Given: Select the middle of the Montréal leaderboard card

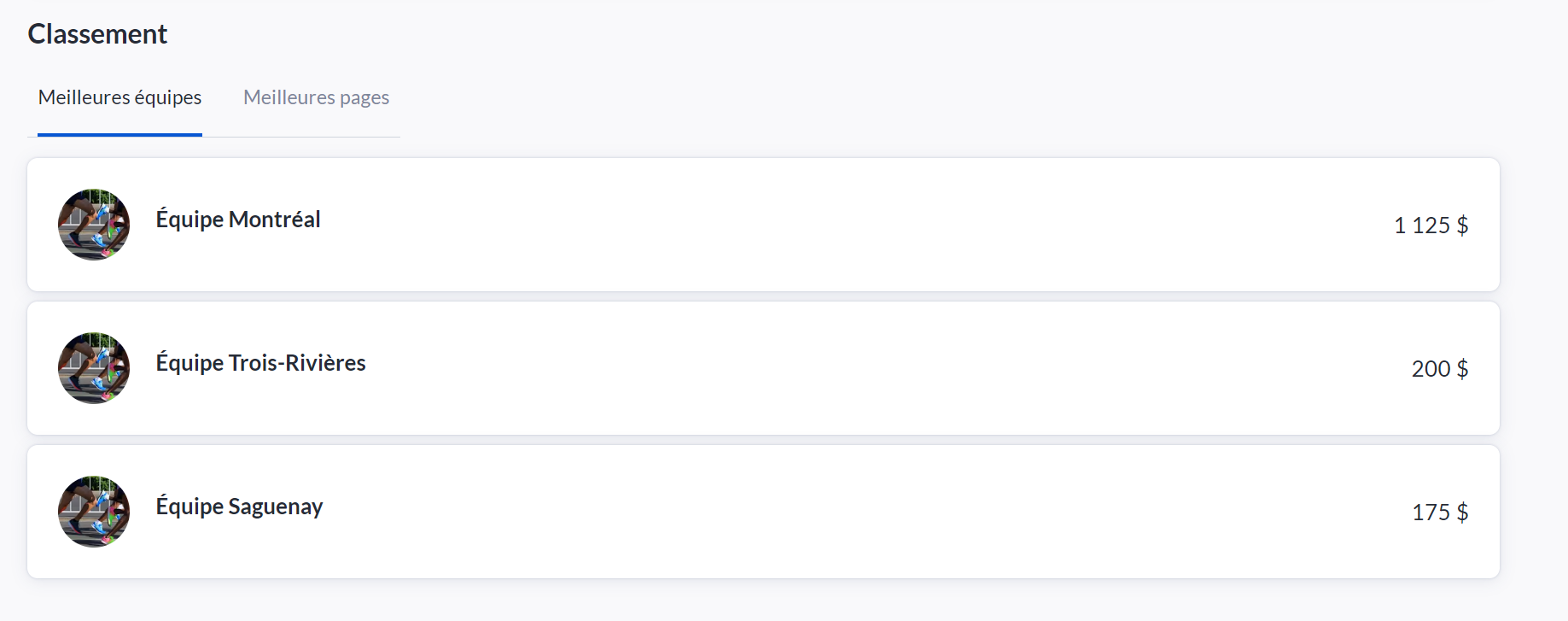Looking at the screenshot, I should [763, 225].
